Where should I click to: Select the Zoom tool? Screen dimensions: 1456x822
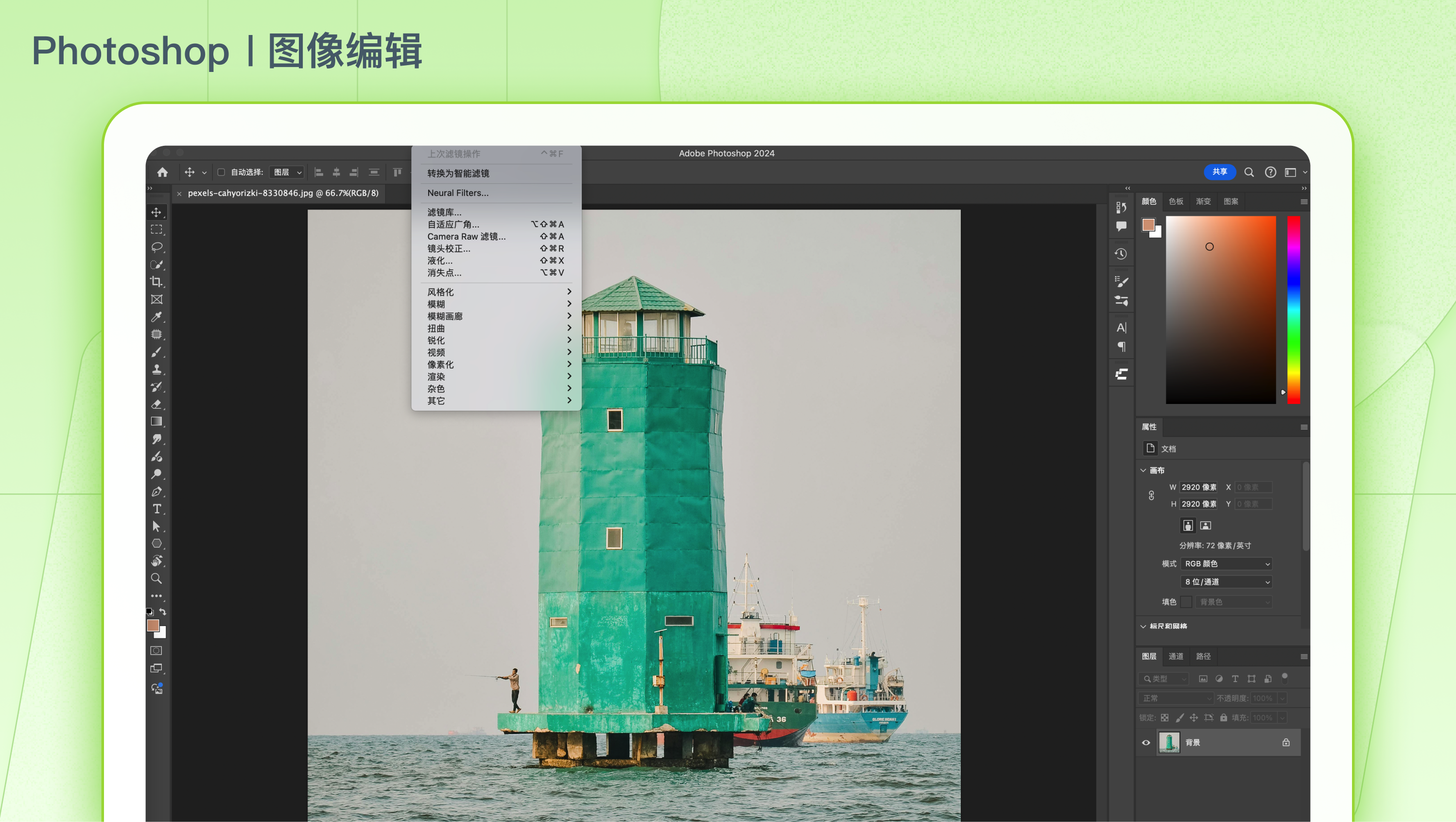[x=156, y=578]
